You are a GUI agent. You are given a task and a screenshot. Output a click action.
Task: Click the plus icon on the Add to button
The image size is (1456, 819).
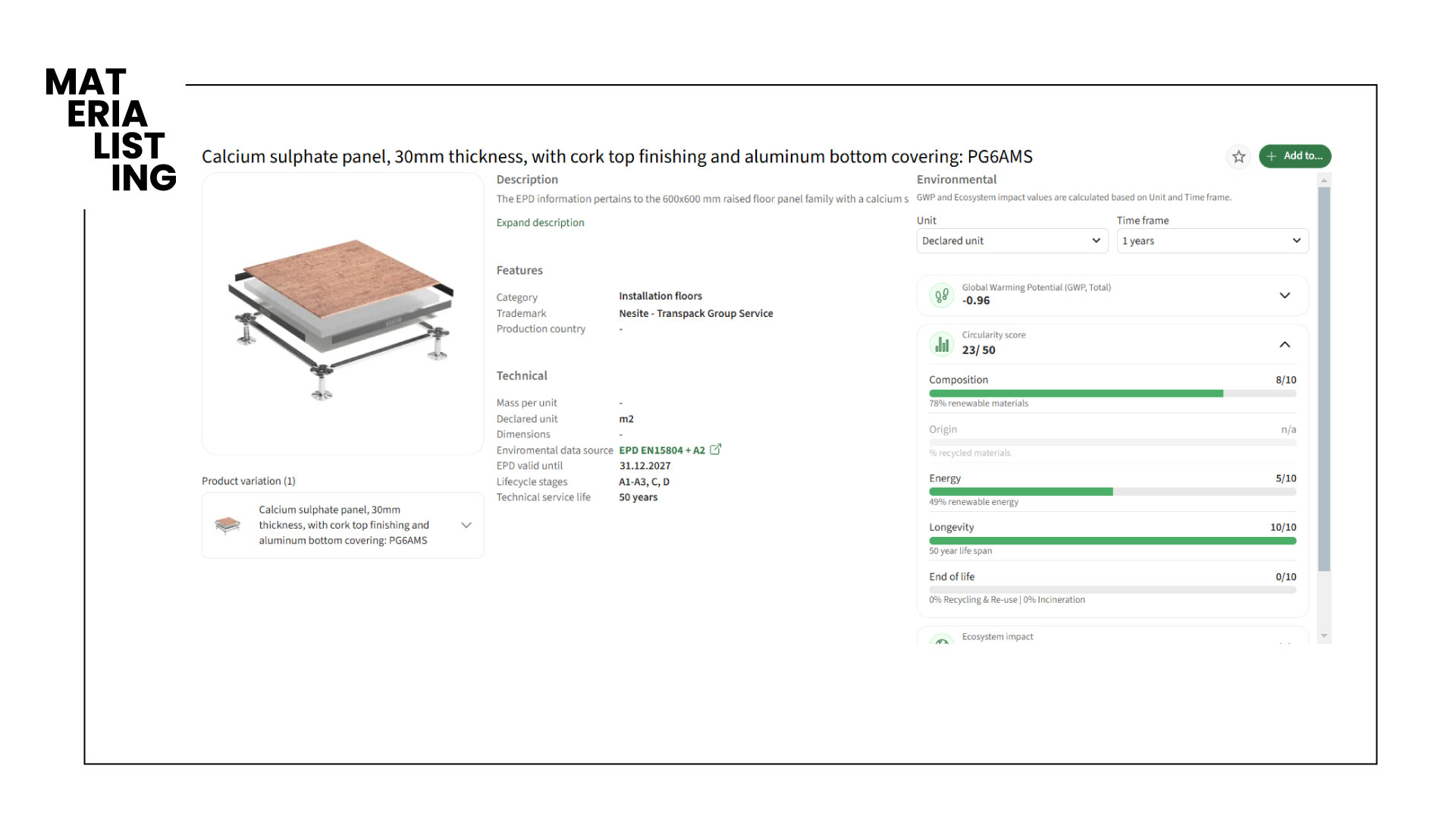coord(1272,156)
